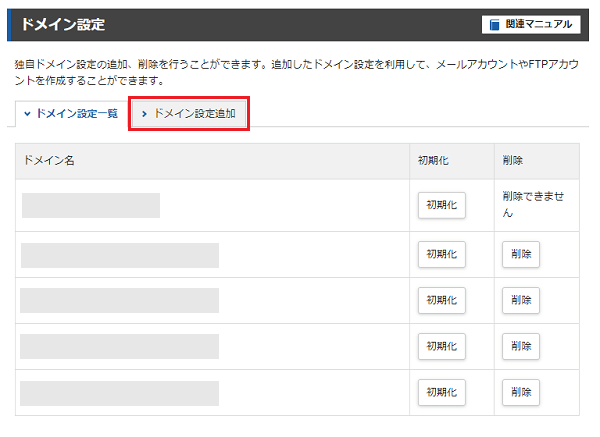Click 初期化 button in the first domain row
The image size is (600, 437).
click(x=442, y=205)
